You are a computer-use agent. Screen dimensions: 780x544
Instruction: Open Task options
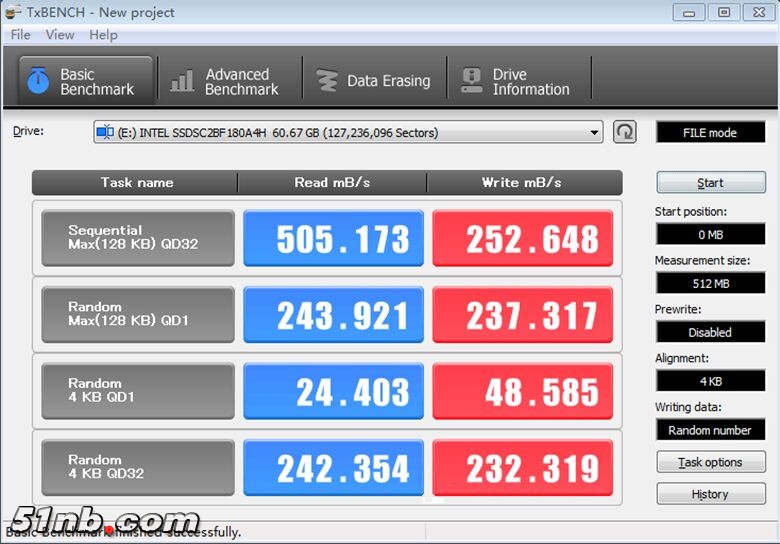[x=711, y=462]
